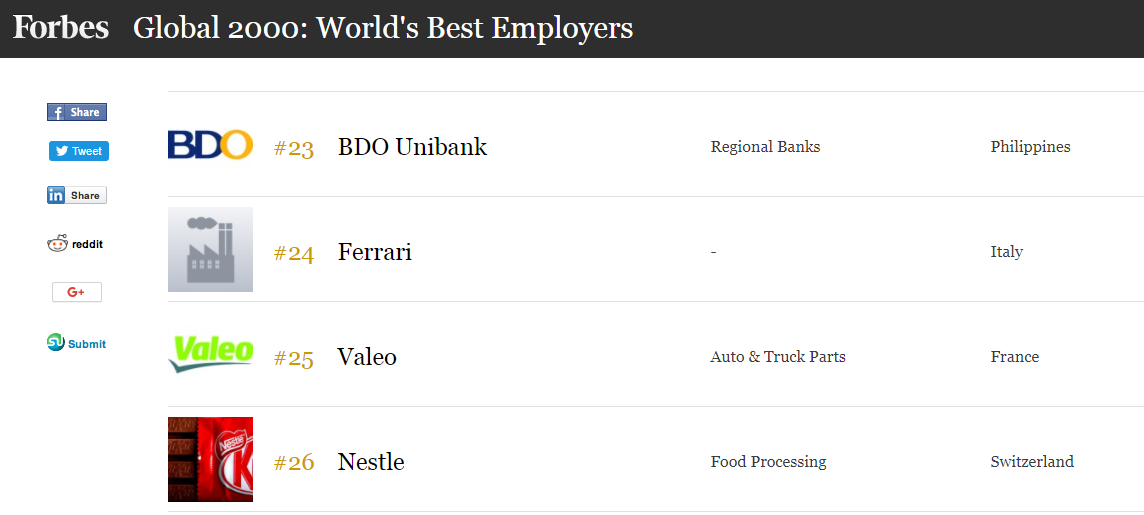Click the Global 2000 World's Best Employers title
Image resolution: width=1144 pixels, height=515 pixels.
(383, 28)
